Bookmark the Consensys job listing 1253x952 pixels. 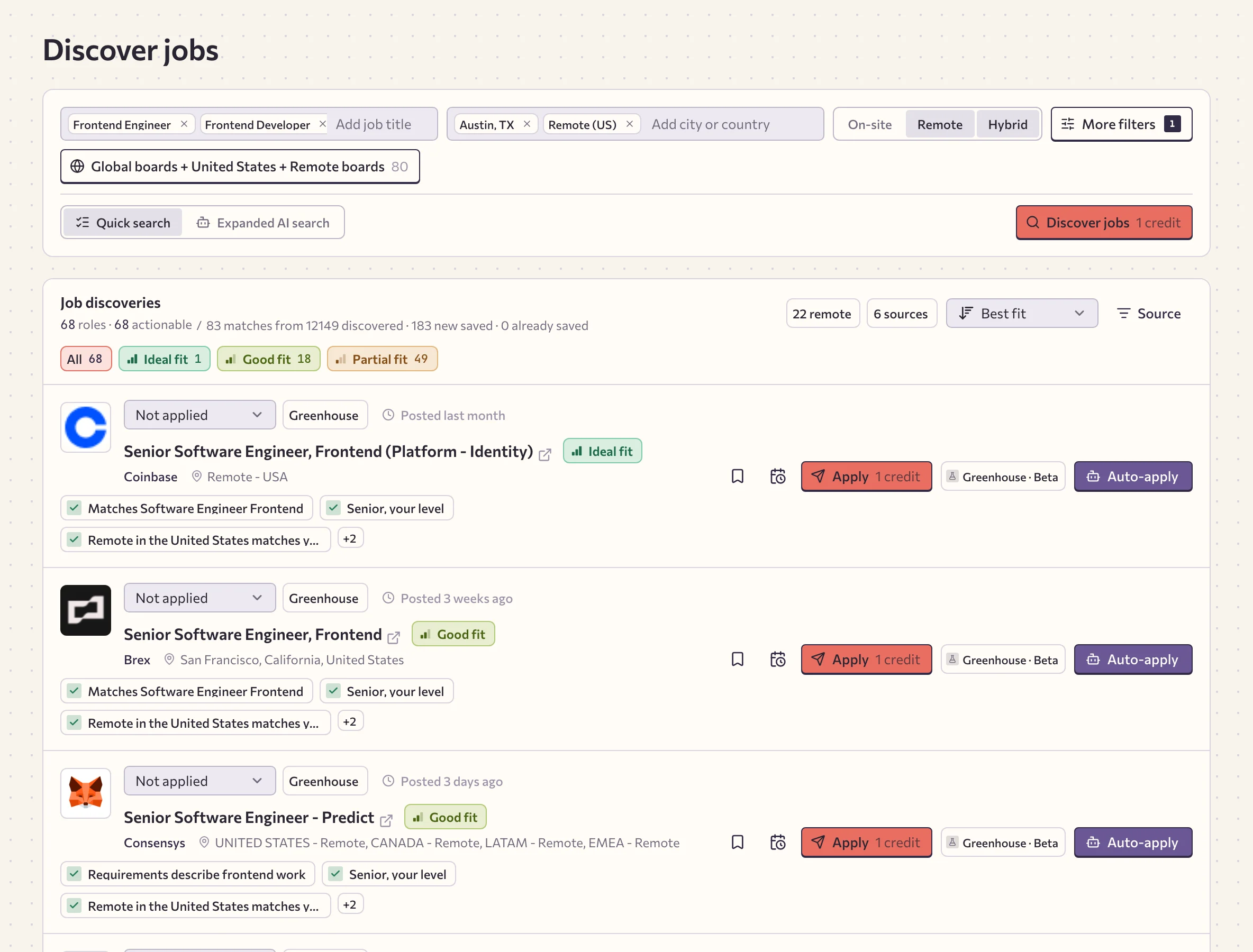pyautogui.click(x=737, y=843)
